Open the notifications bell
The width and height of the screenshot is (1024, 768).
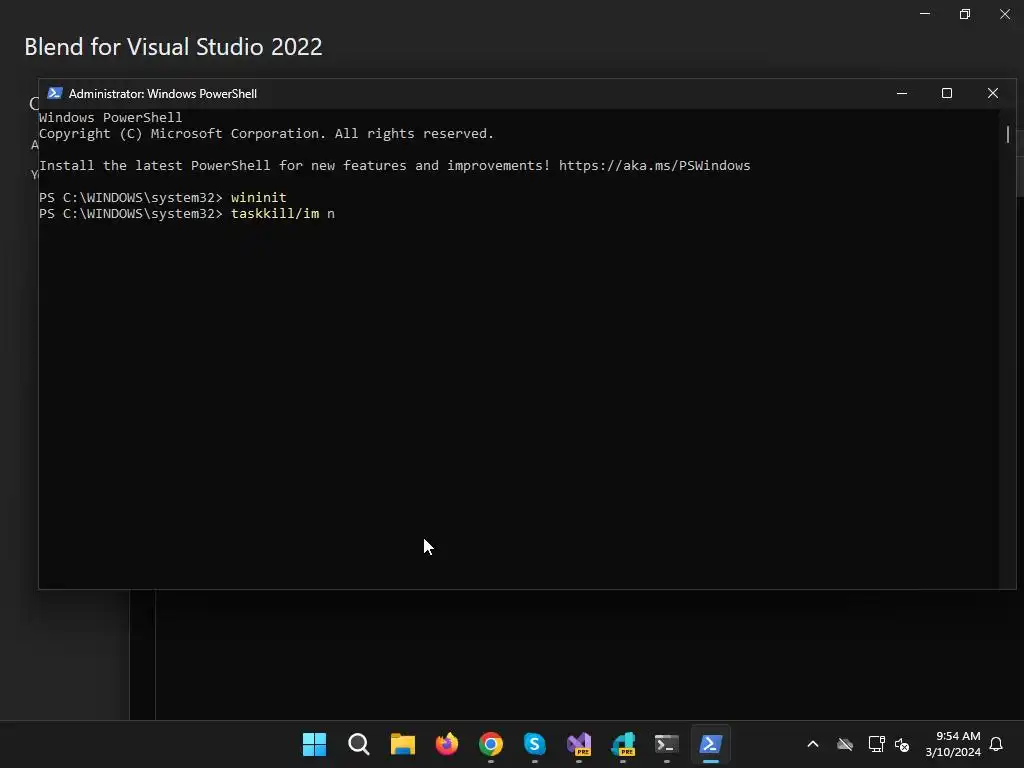[997, 744]
